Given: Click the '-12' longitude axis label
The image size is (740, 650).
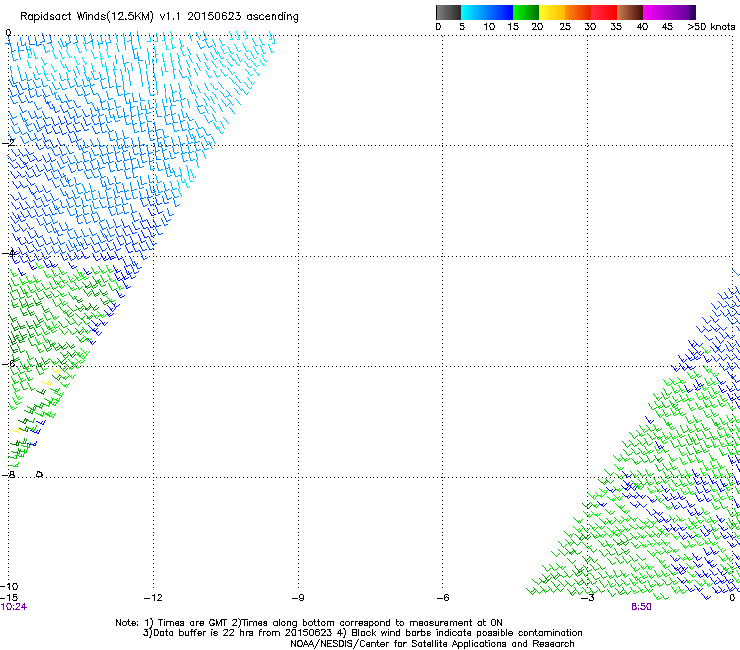Looking at the screenshot, I should point(153,598).
